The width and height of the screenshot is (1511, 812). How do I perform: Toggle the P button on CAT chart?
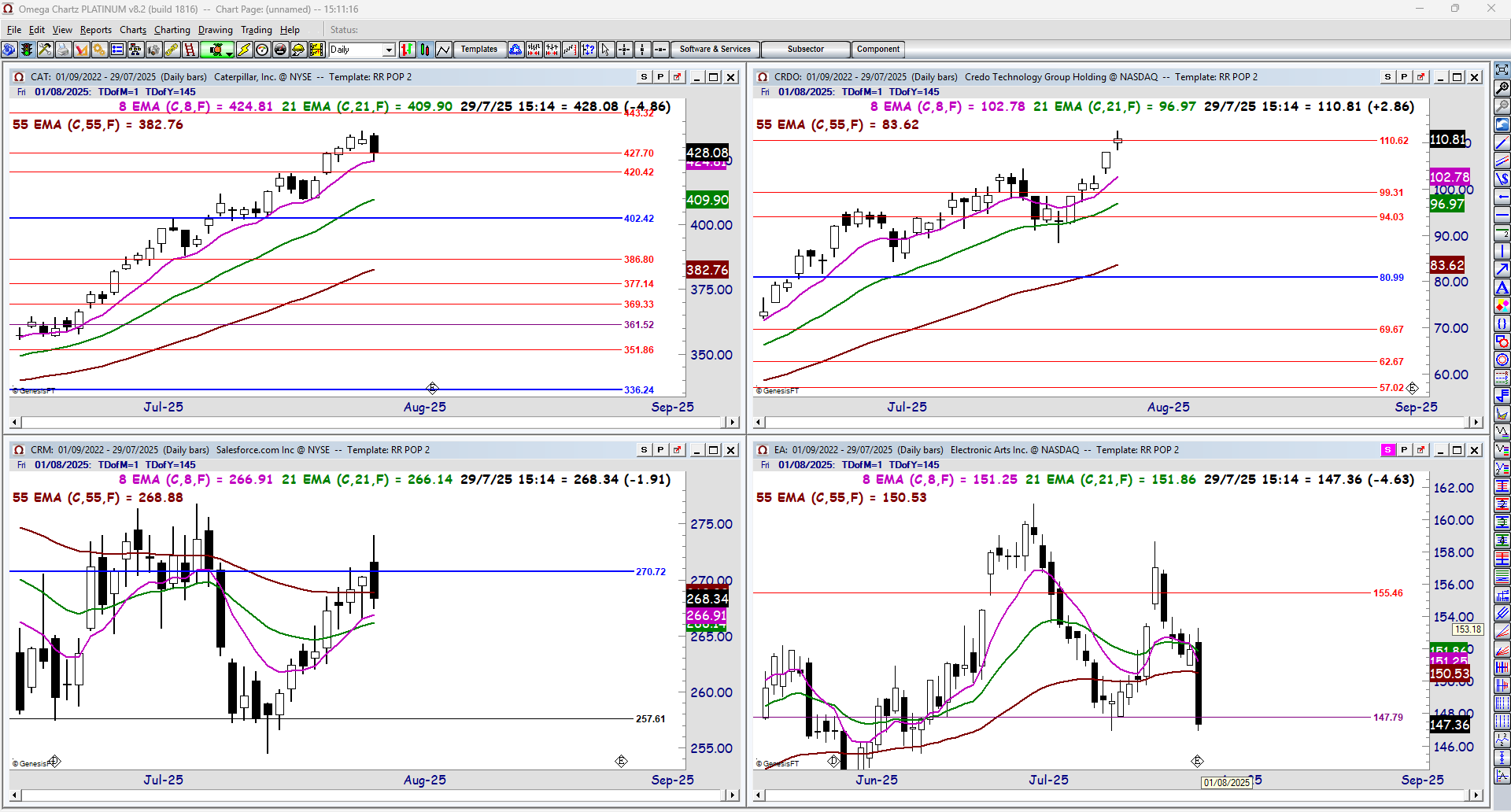point(660,77)
